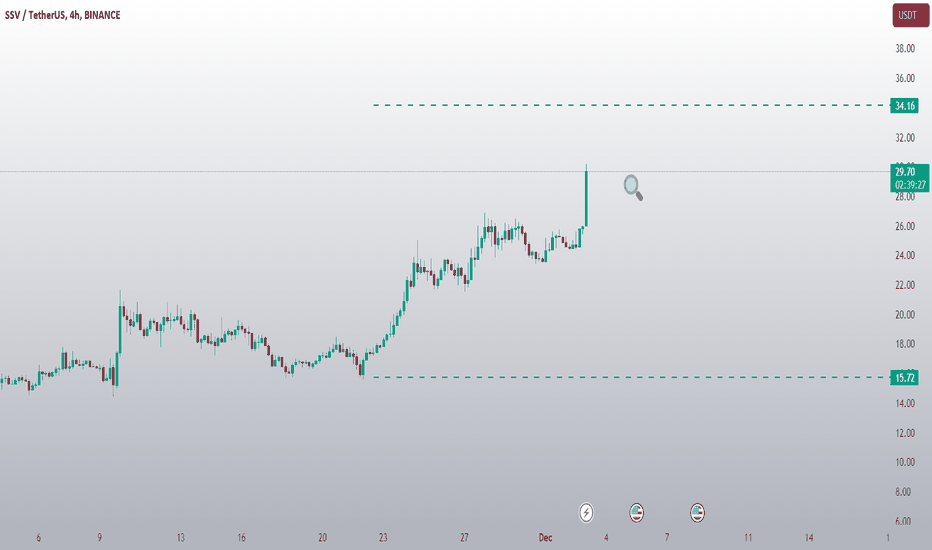Click the first US flag economic event icon

tap(637, 512)
